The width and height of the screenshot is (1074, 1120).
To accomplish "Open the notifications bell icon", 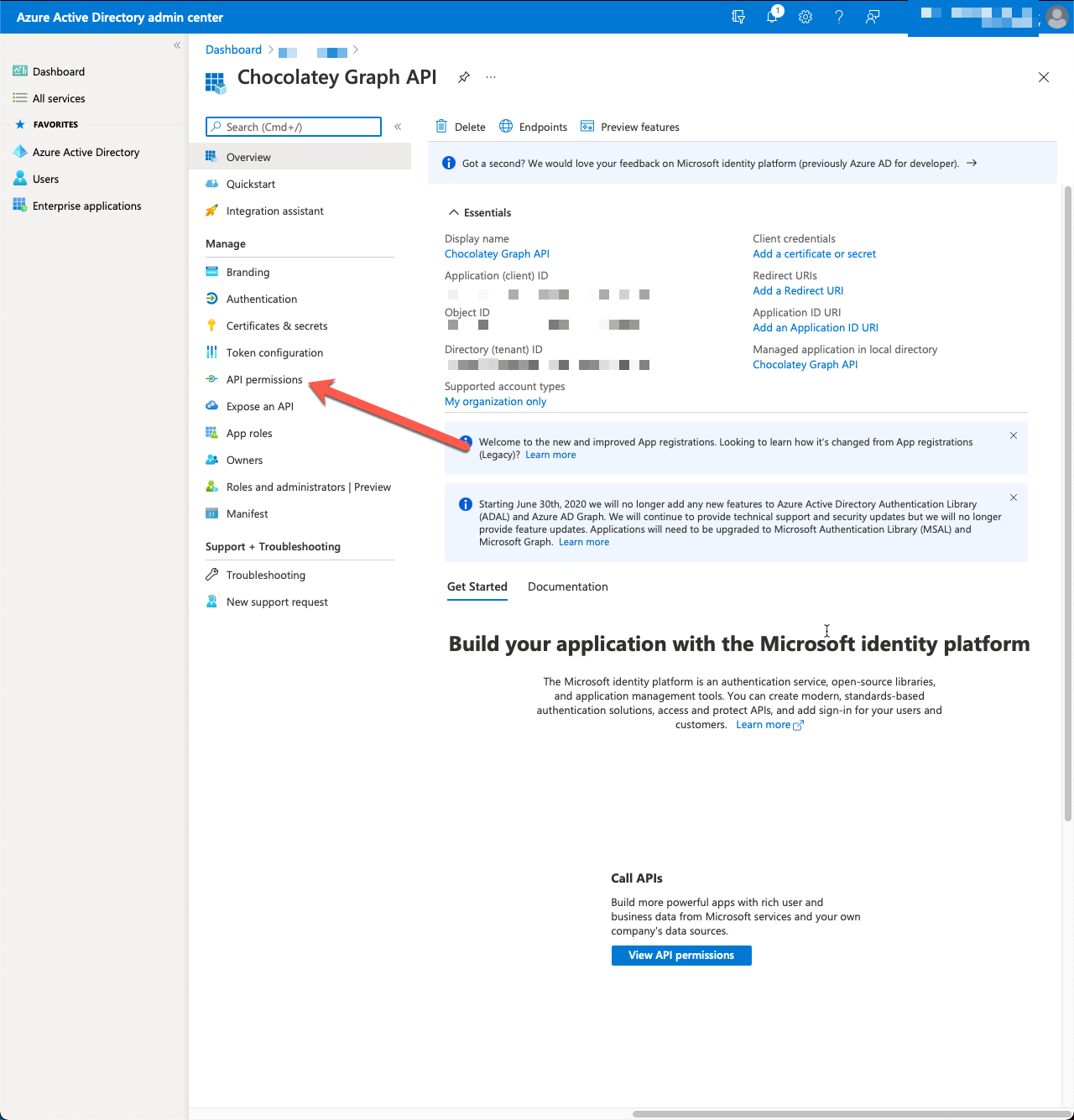I will point(773,16).
